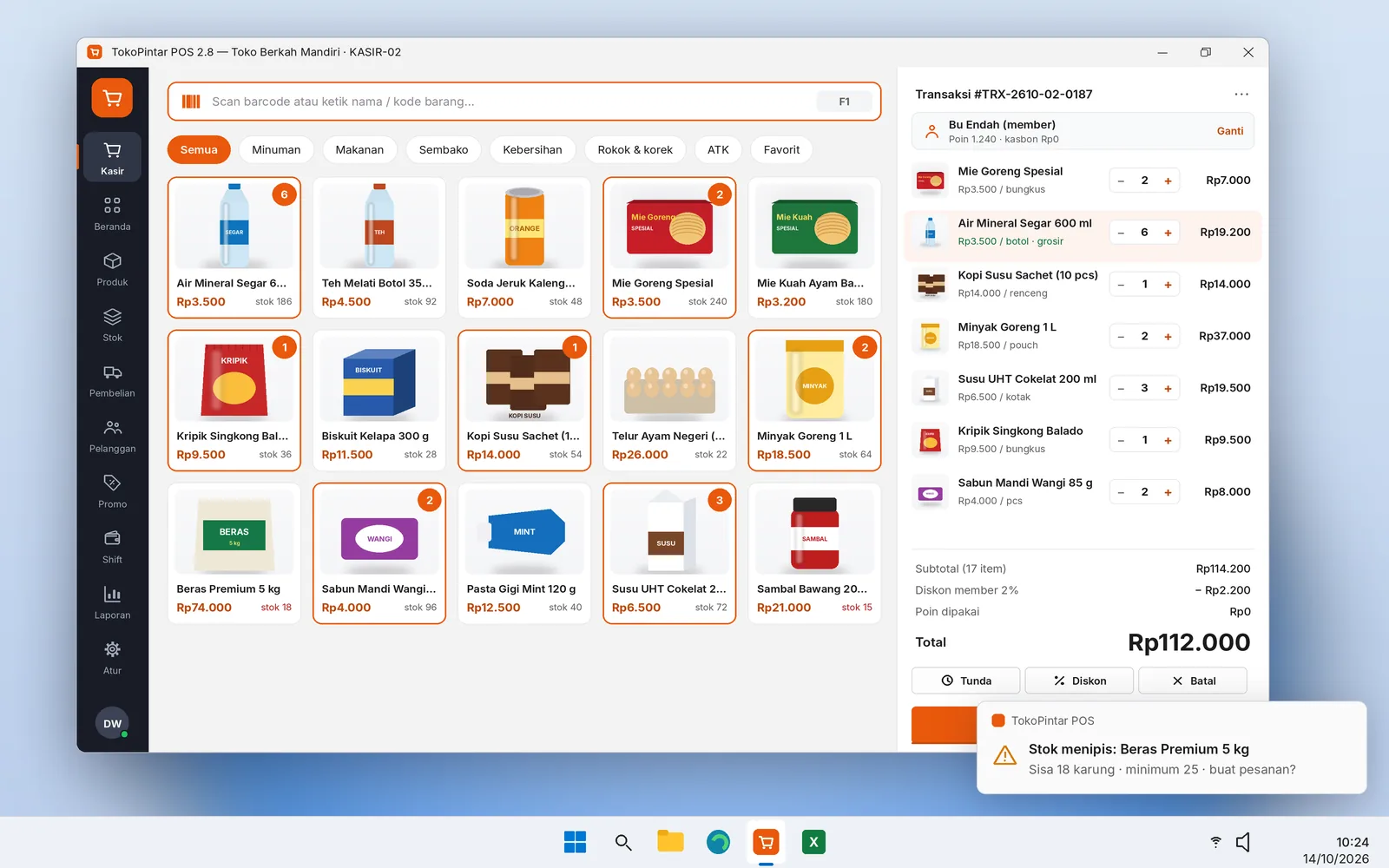The width and height of the screenshot is (1389, 868).
Task: Click the TokoPintar cart logo in sidebar
Action: pyautogui.click(x=112, y=98)
